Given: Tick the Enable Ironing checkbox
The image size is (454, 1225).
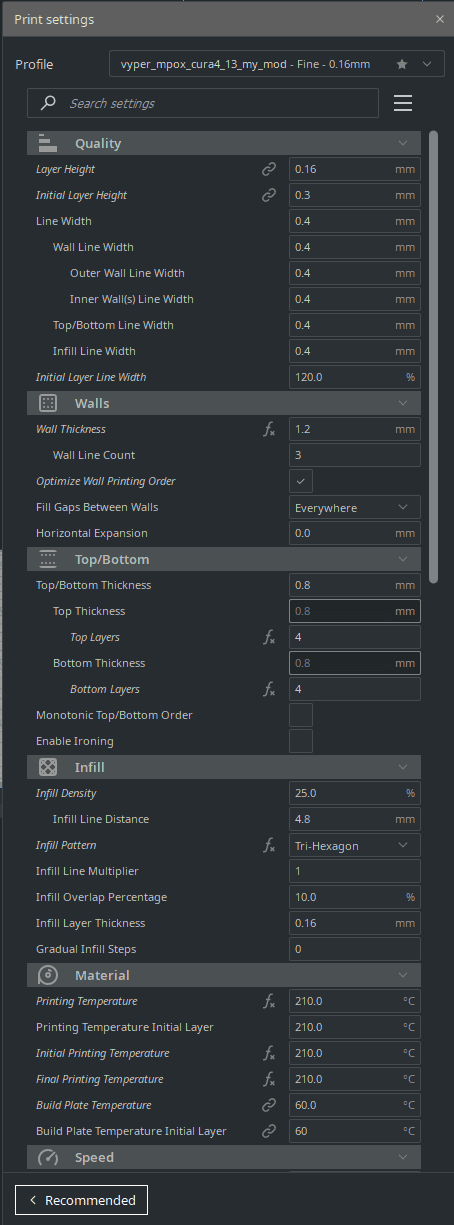Looking at the screenshot, I should pyautogui.click(x=301, y=741).
